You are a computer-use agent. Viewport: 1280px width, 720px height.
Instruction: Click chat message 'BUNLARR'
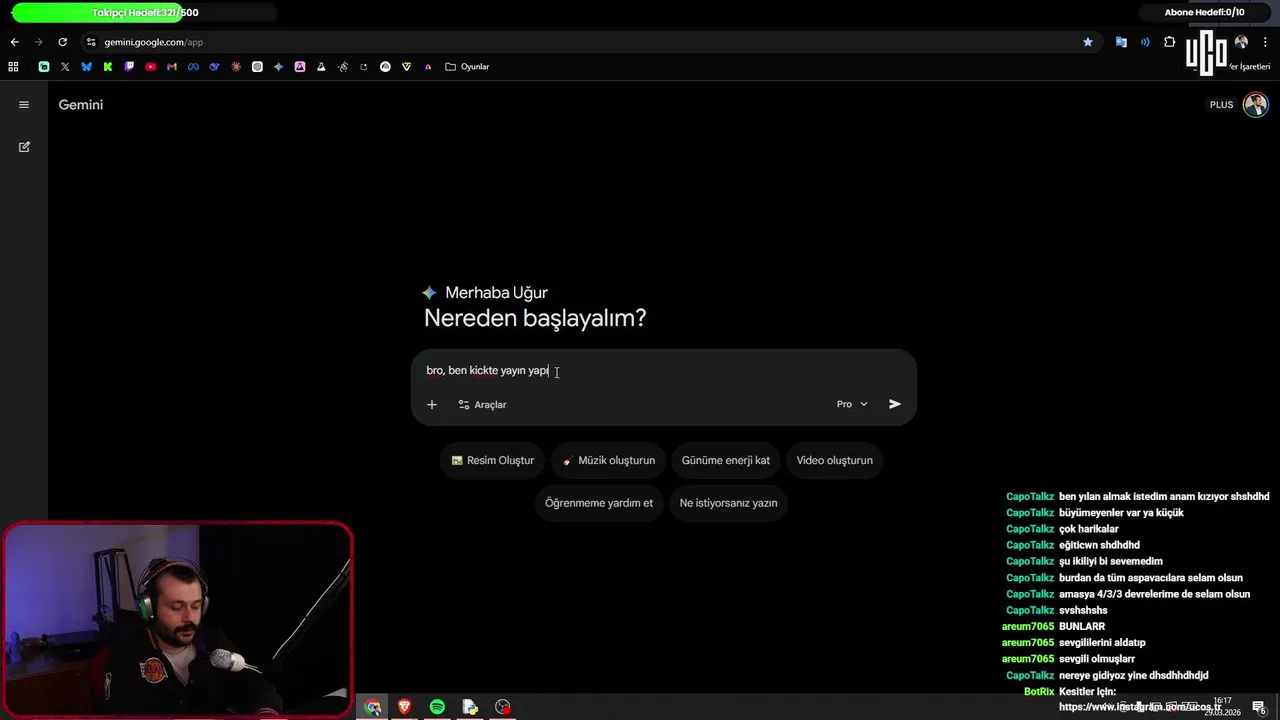click(1082, 626)
